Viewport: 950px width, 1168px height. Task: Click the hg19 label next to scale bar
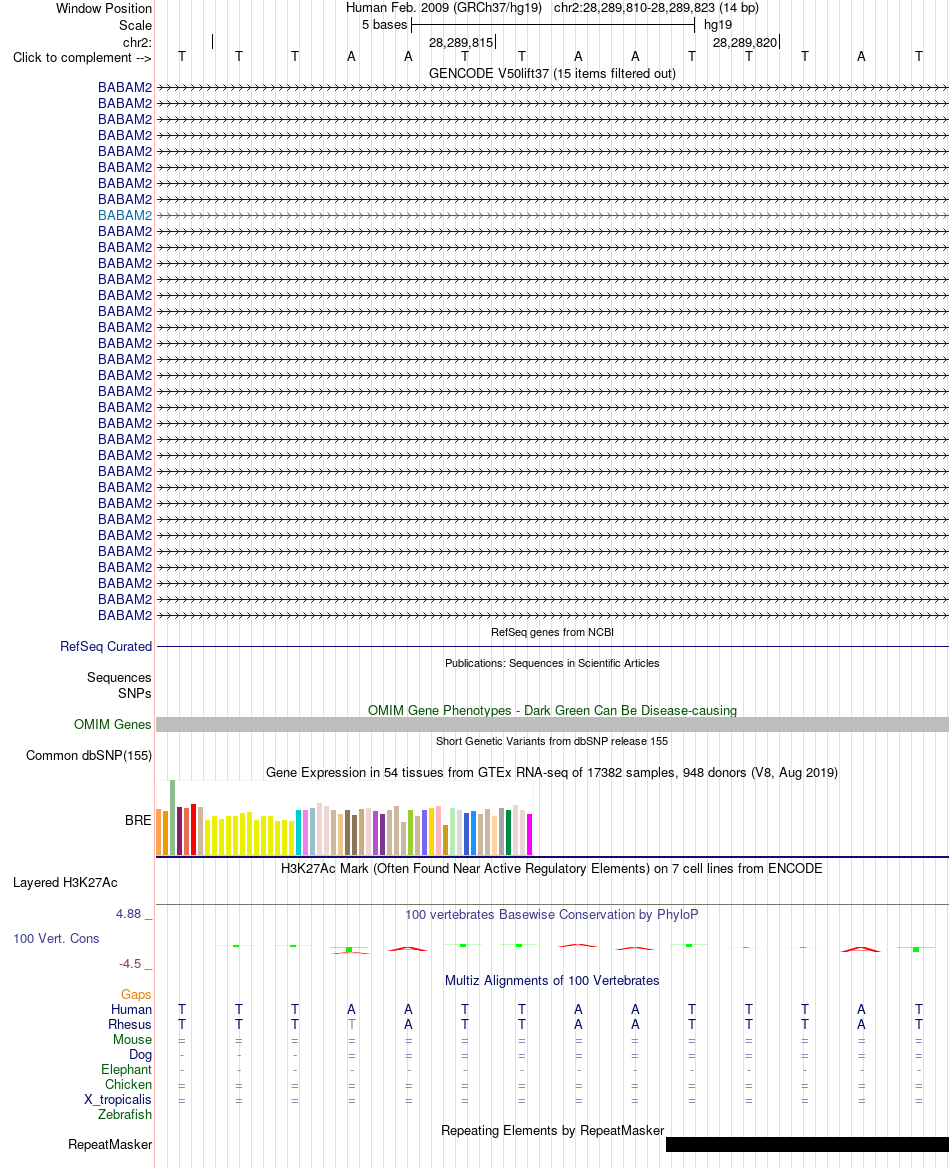(x=718, y=25)
